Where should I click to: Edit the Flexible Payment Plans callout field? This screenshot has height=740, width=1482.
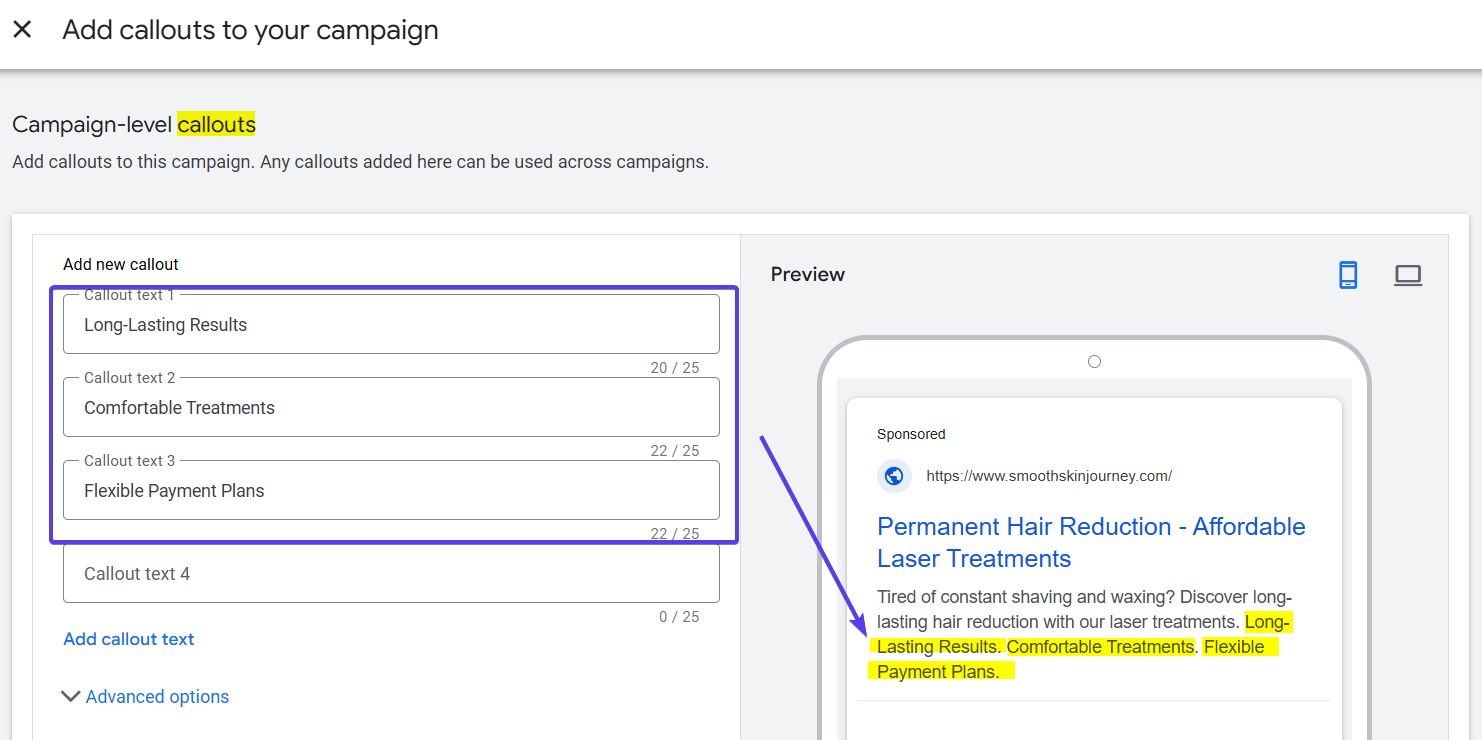[x=390, y=490]
